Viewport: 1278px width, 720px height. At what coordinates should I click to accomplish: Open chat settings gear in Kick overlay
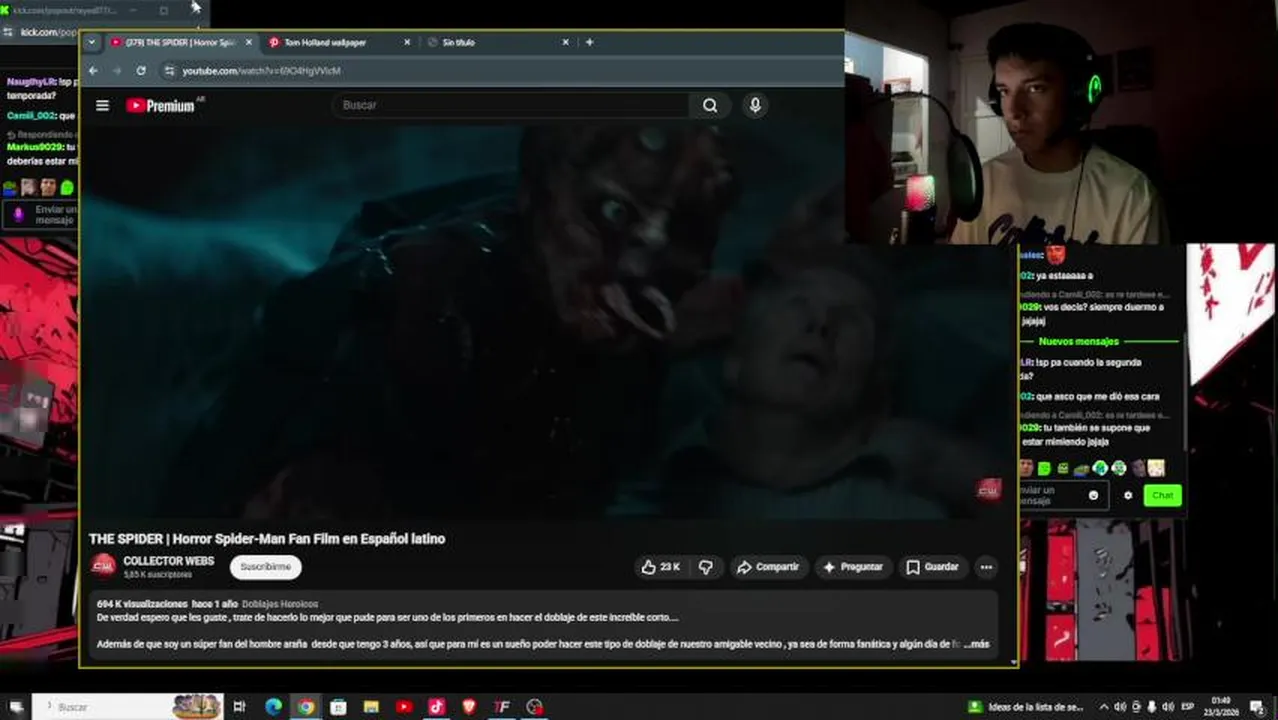coord(1128,495)
